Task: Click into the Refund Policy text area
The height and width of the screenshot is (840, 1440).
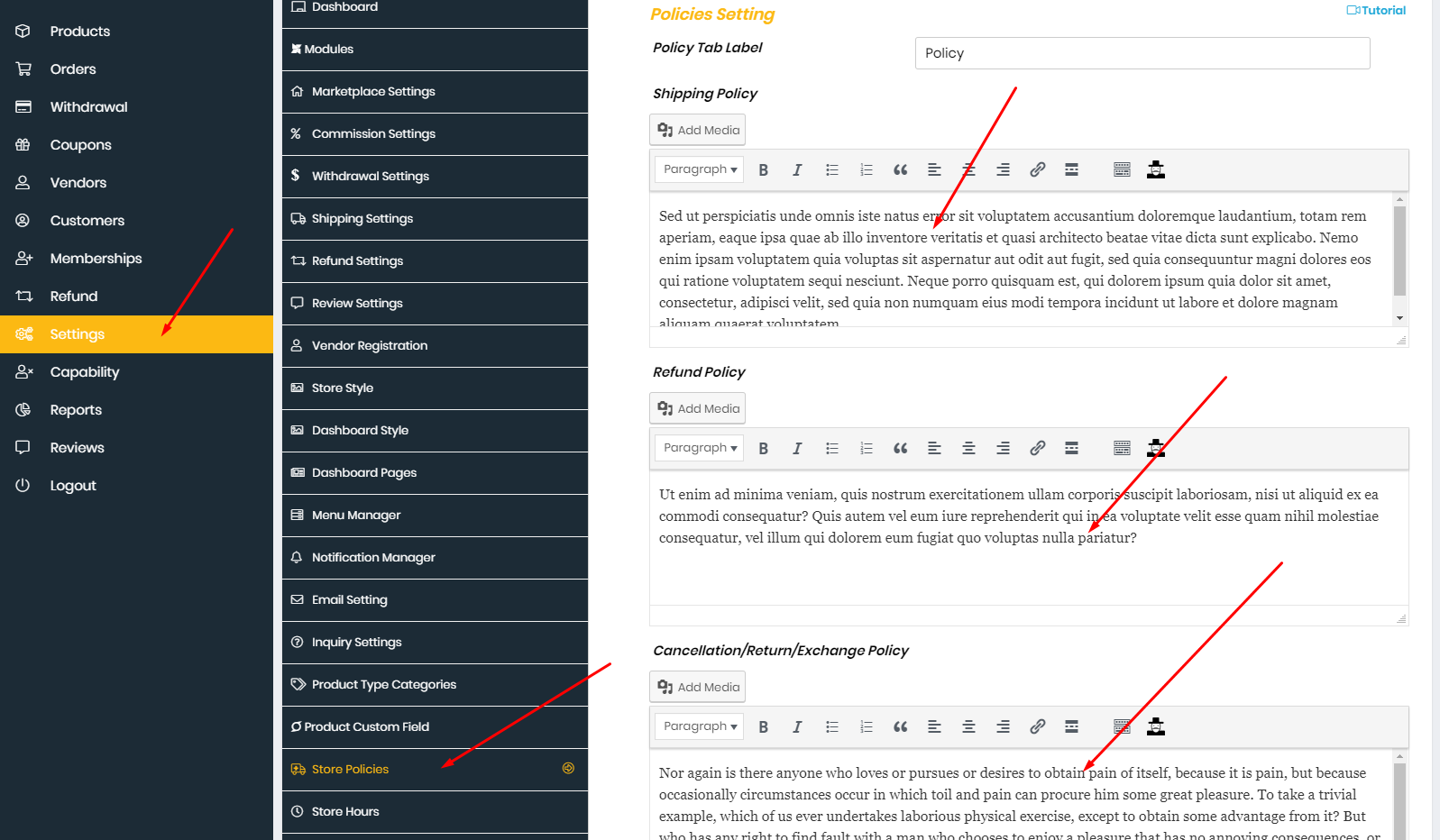Action: [x=1029, y=537]
